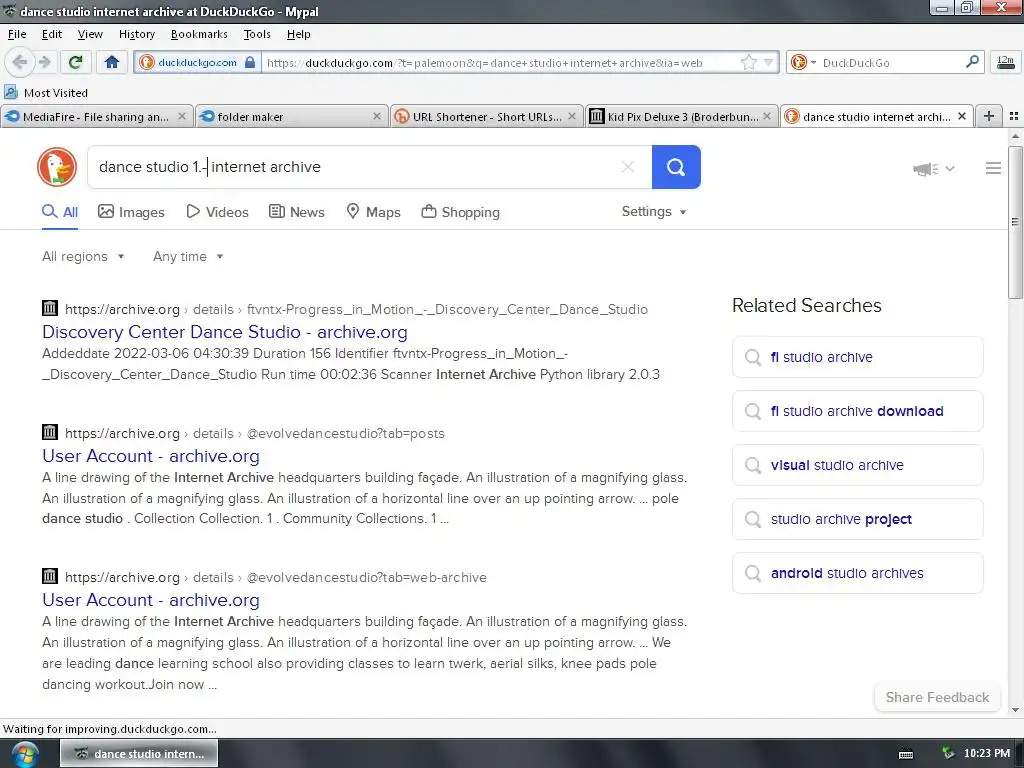This screenshot has width=1024, height=768.
Task: Expand the Any time filter
Action: pos(188,257)
